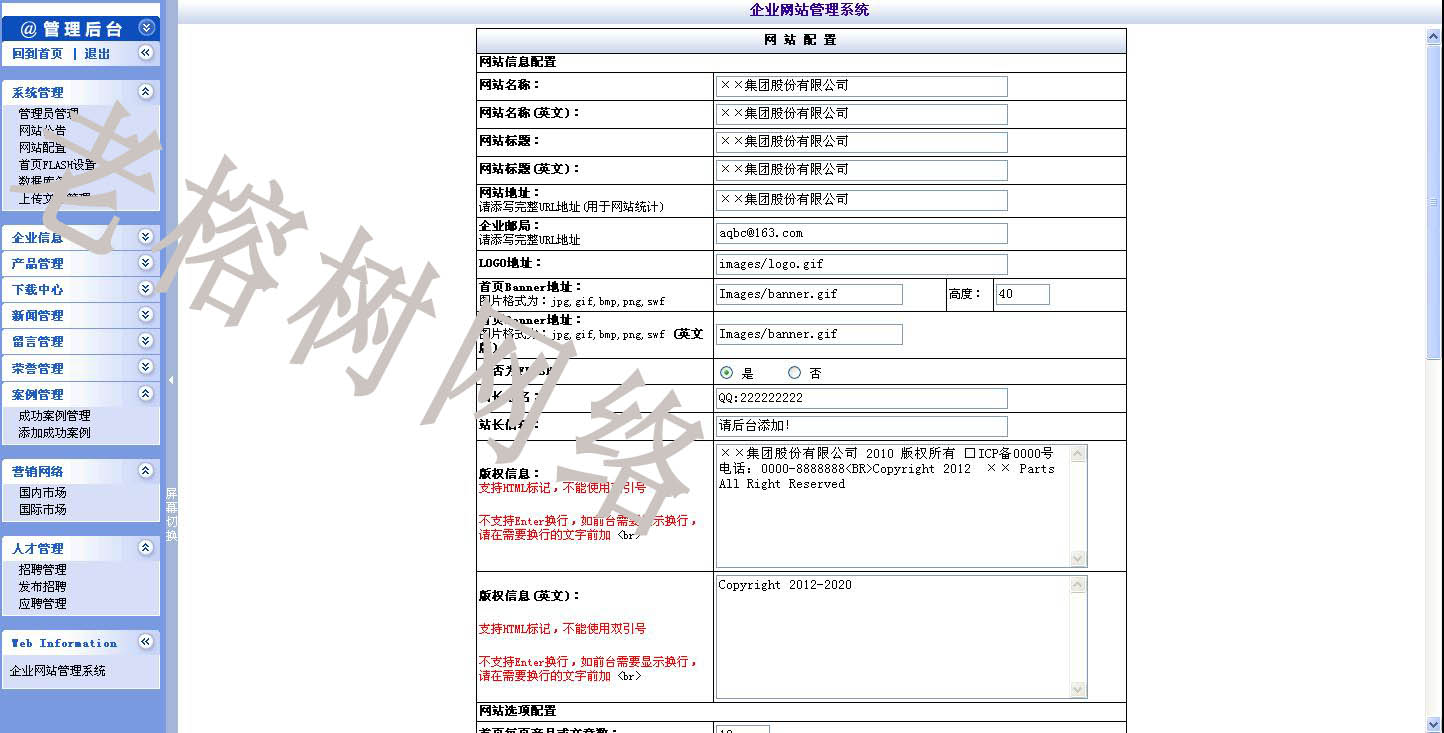Click the page scrollbar down arrow
Screen dimensions: 1444x733
click(x=1434, y=724)
